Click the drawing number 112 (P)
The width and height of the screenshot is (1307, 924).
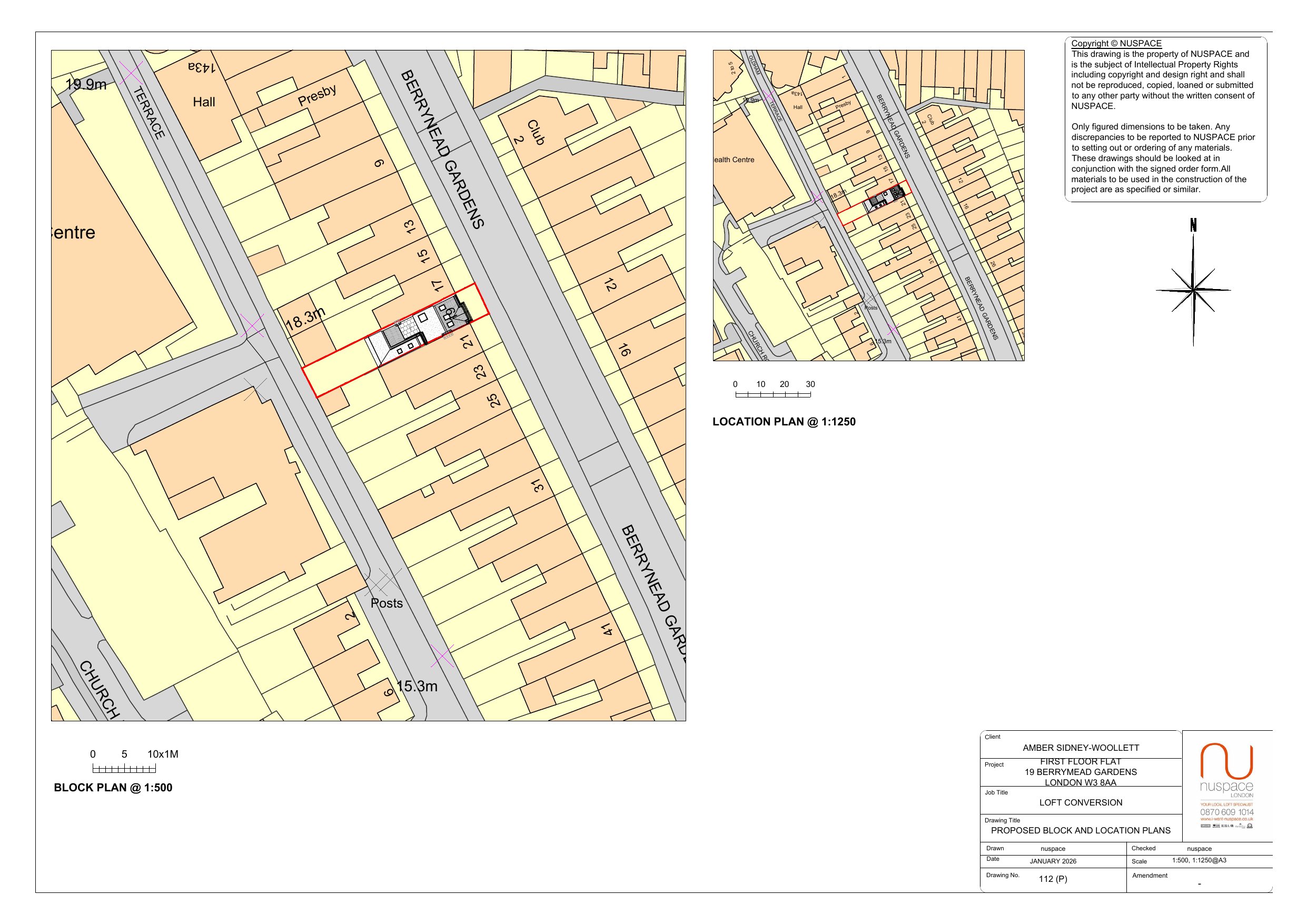pos(1053,879)
